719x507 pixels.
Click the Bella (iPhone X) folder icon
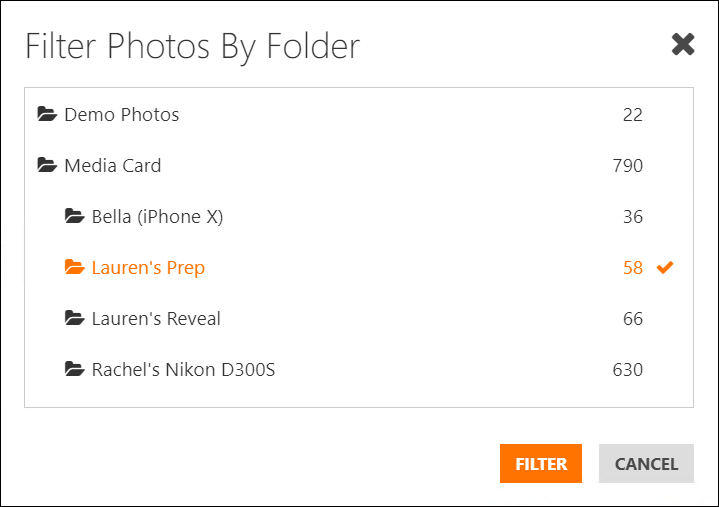(74, 216)
